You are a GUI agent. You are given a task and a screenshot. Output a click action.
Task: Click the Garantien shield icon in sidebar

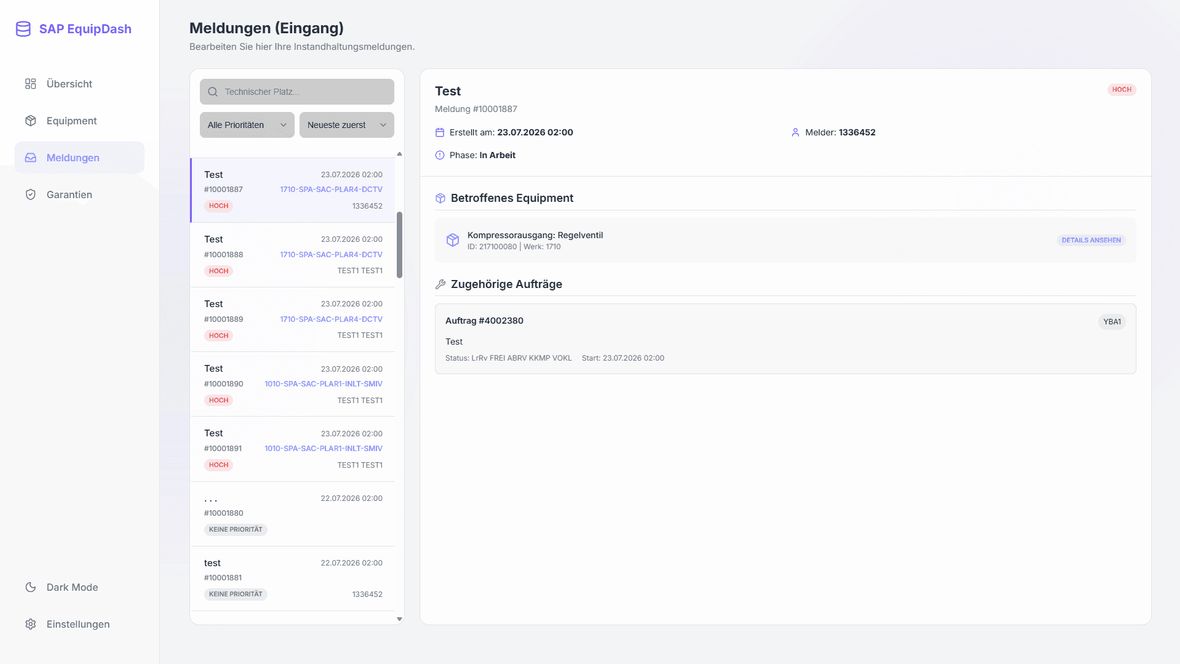pyautogui.click(x=30, y=194)
